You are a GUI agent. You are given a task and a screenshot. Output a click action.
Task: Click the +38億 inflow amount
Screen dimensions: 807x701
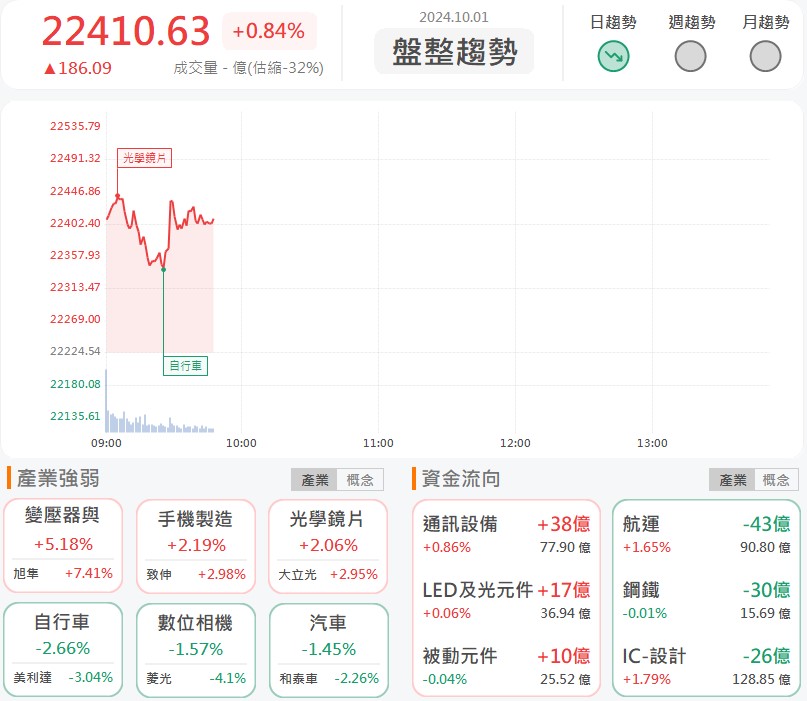564,524
